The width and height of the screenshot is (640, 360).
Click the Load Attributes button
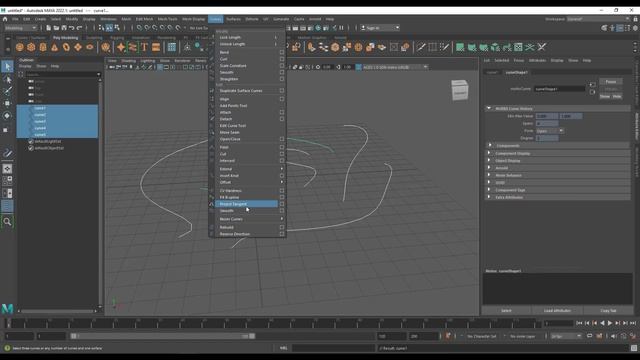tap(557, 311)
